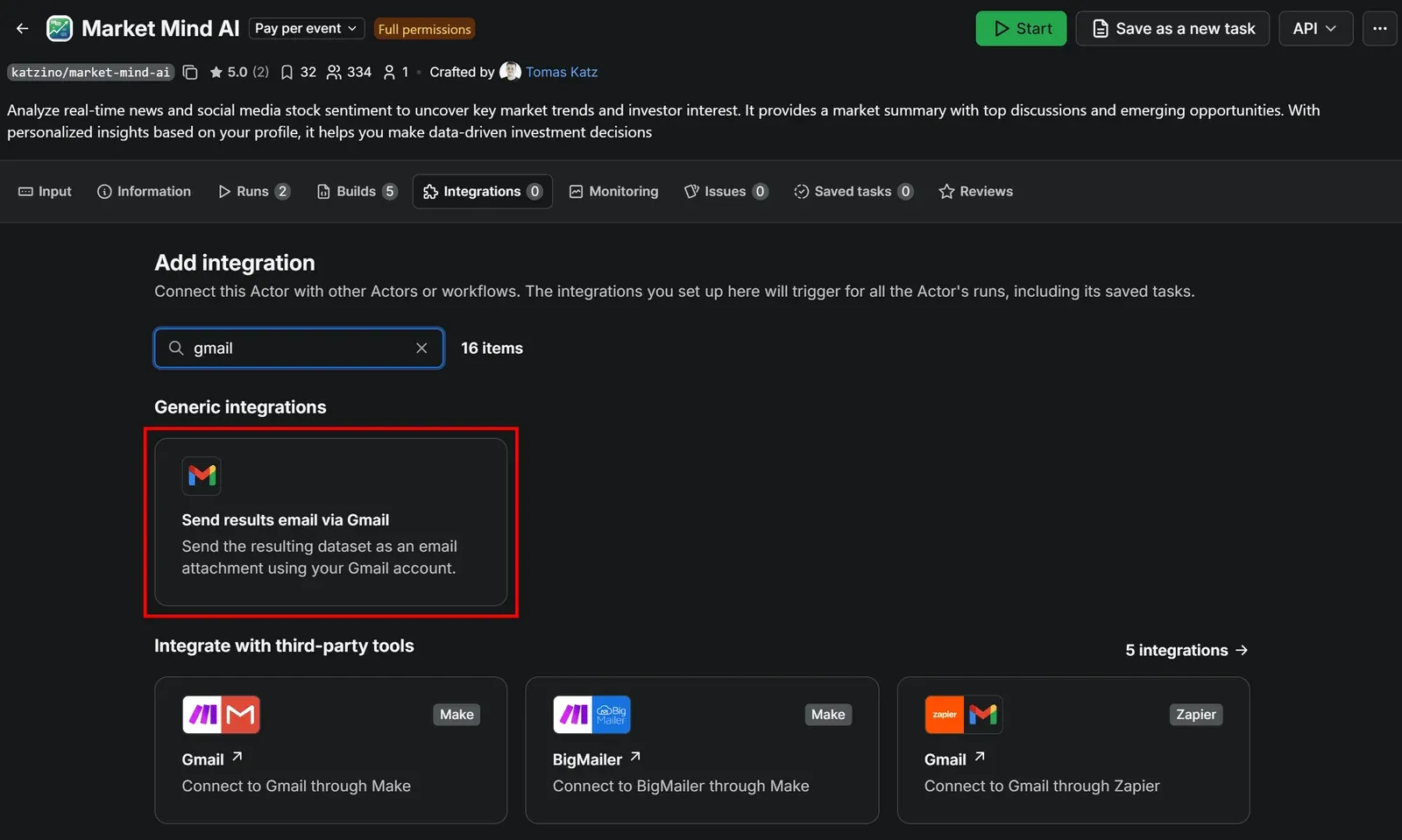Click the katzino/market-mind-ai identifier
Viewport: 1402px width, 840px height.
pos(90,72)
